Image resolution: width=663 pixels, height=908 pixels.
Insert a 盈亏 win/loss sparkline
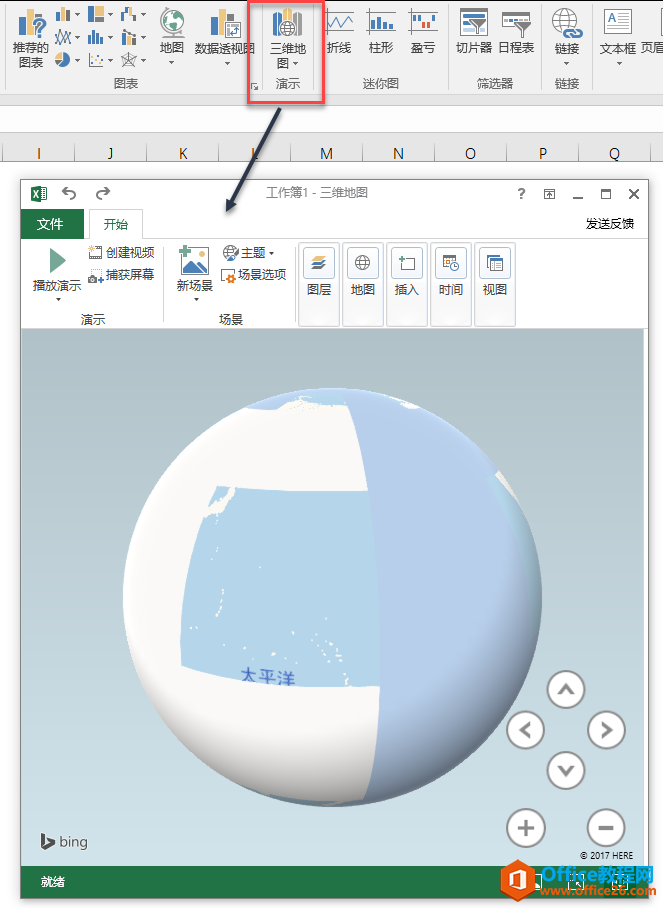pyautogui.click(x=423, y=33)
